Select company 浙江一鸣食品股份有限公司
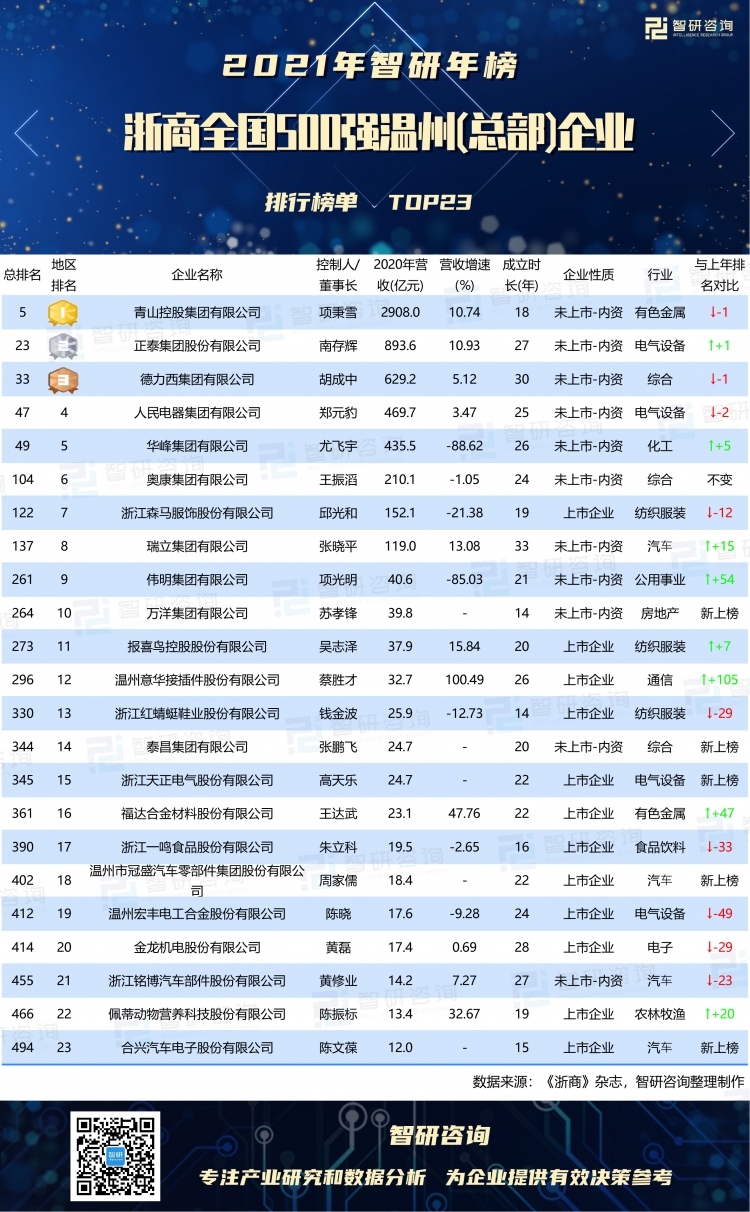The height and width of the screenshot is (1212, 750). click(197, 847)
